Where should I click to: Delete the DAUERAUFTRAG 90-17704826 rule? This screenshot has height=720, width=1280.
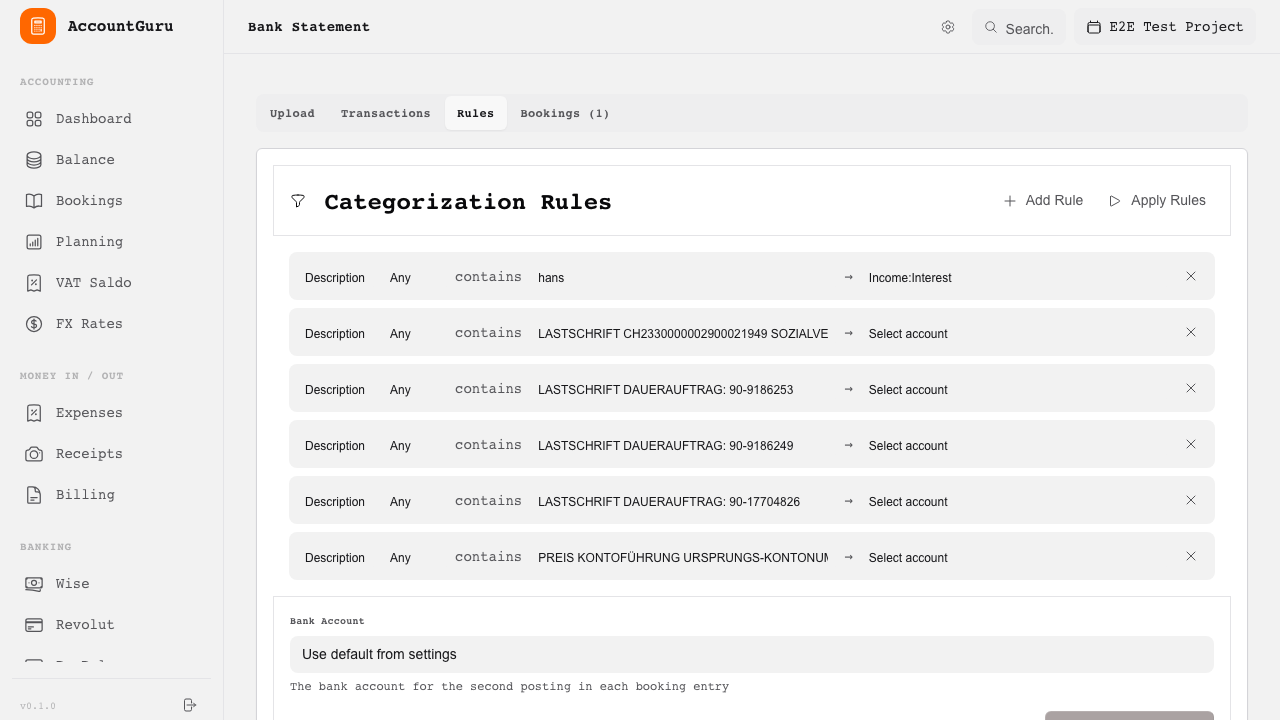pos(1191,500)
